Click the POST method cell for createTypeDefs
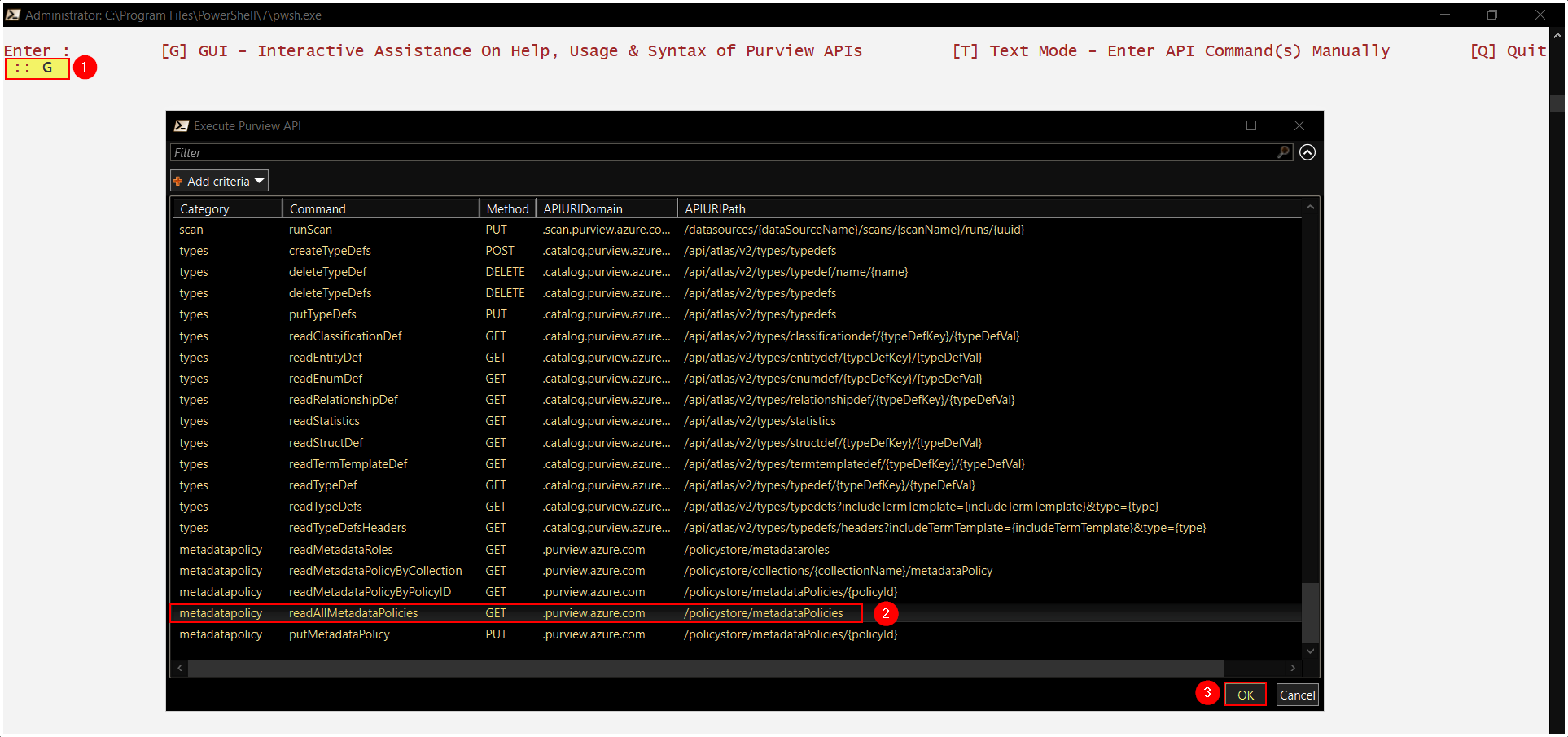This screenshot has width=1568, height=737. tap(500, 251)
